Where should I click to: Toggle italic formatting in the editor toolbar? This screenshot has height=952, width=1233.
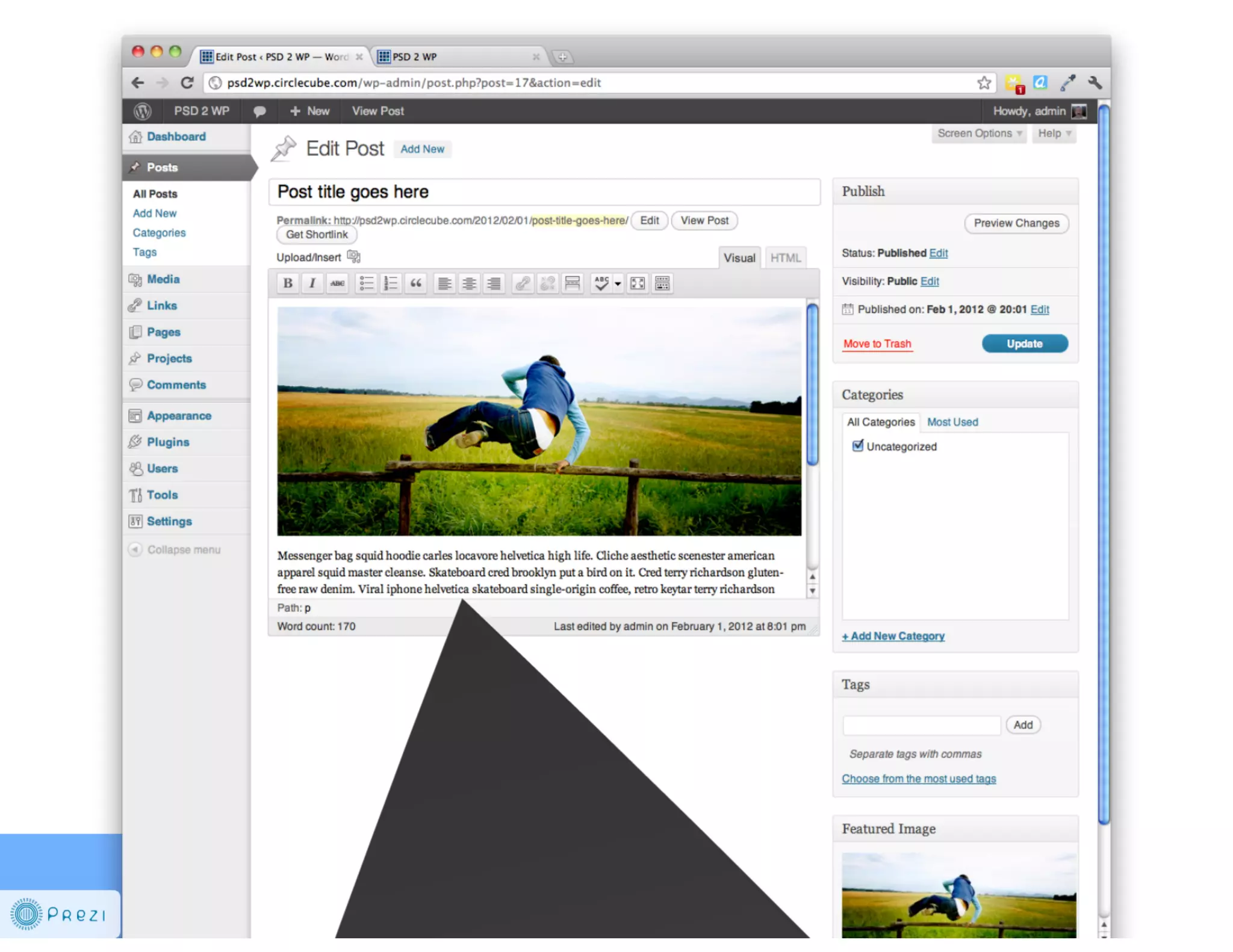312,283
